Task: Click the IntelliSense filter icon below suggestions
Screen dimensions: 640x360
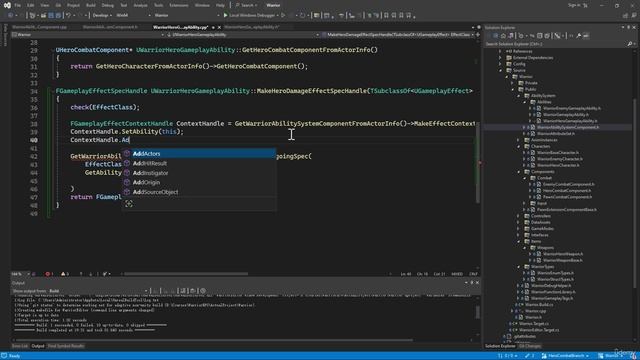Action: (129, 204)
